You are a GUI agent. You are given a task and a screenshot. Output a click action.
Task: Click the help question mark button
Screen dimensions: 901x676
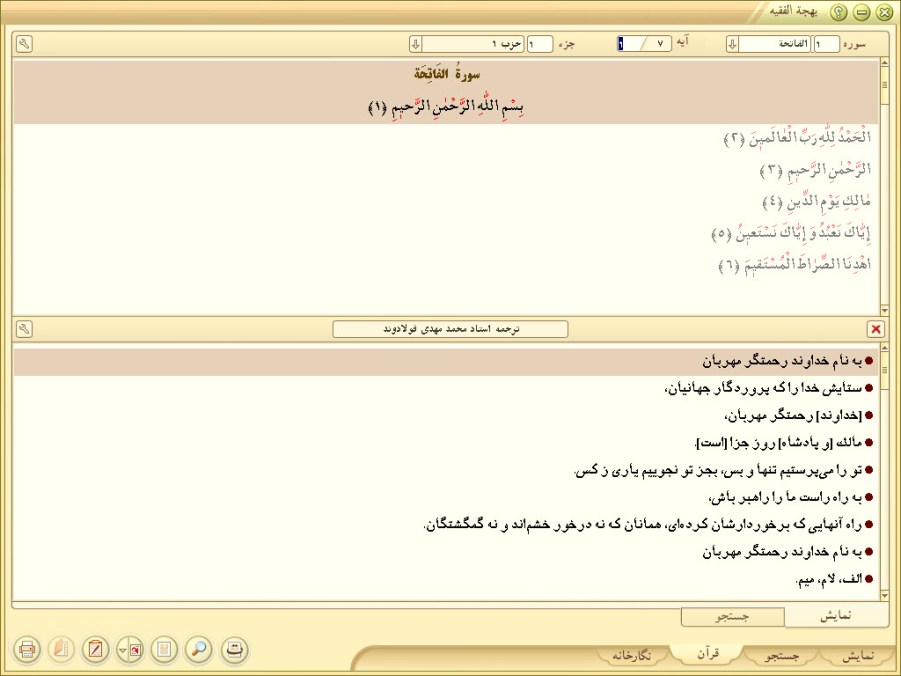coord(838,13)
